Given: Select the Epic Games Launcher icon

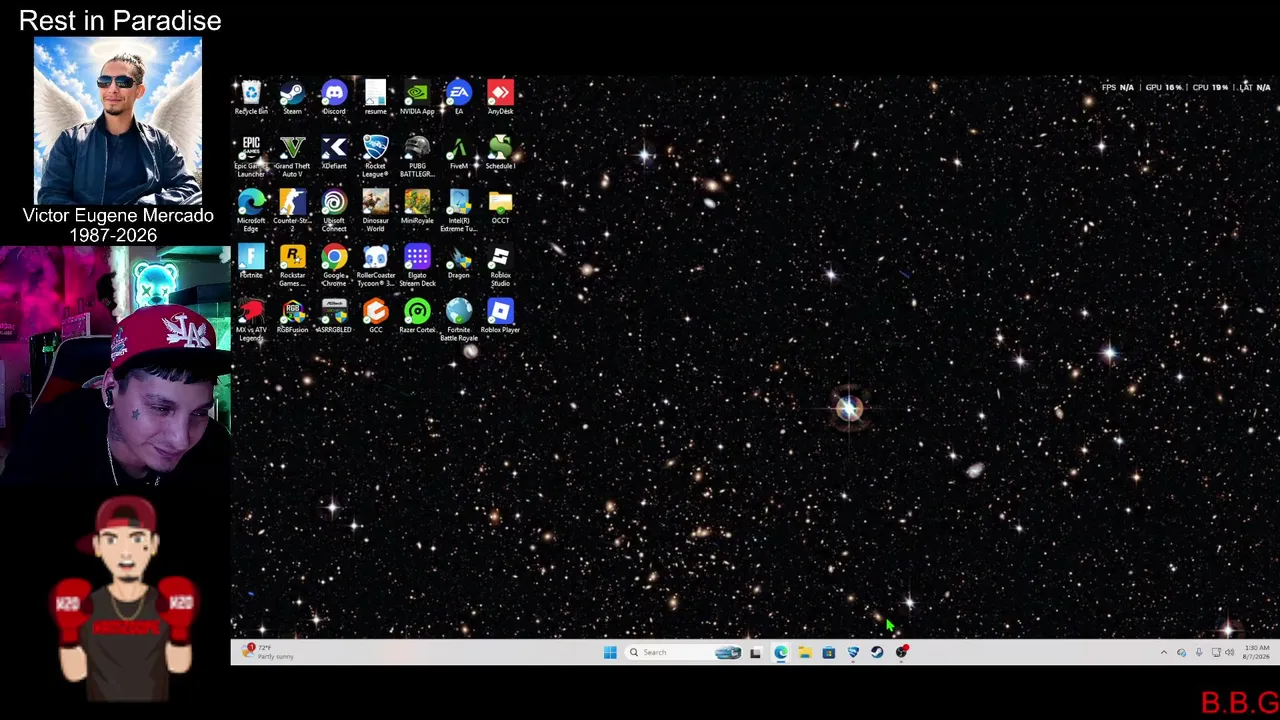Looking at the screenshot, I should (251, 157).
